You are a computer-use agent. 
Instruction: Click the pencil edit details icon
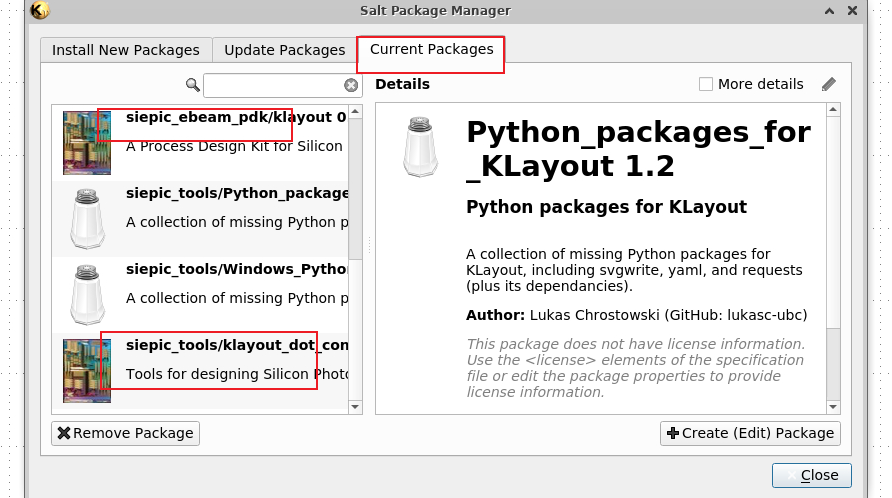tap(829, 84)
